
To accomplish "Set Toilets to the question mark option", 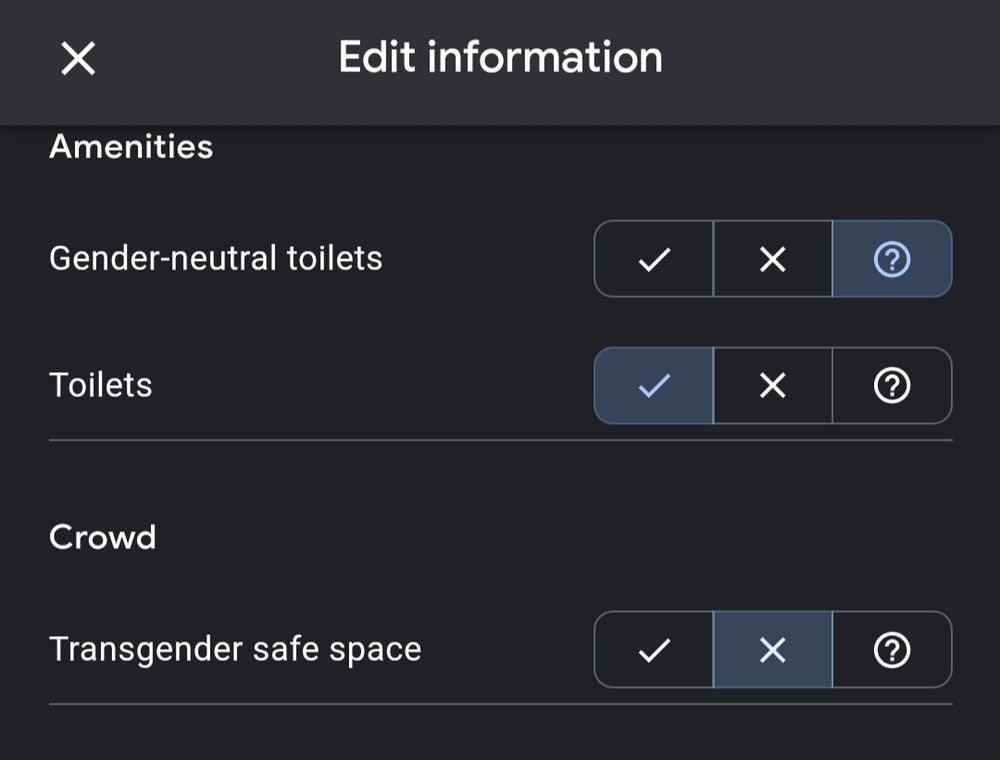I will tap(892, 385).
